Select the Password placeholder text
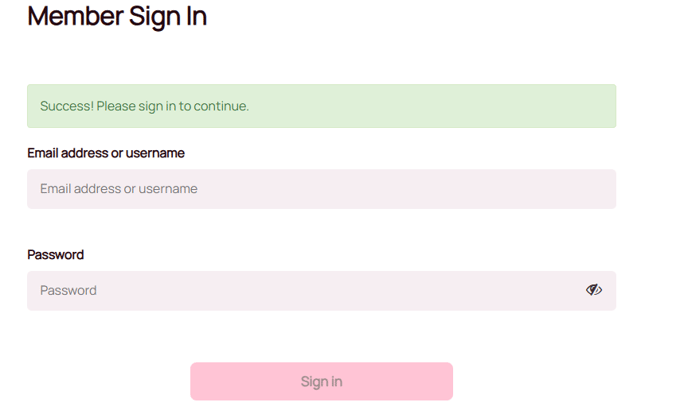This screenshot has width=688, height=410. [68, 291]
